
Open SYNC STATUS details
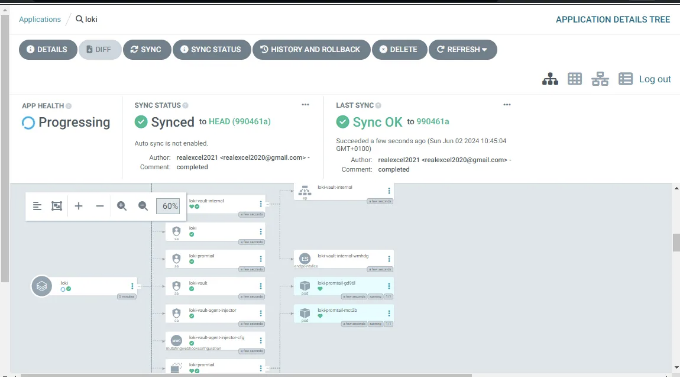click(x=212, y=49)
